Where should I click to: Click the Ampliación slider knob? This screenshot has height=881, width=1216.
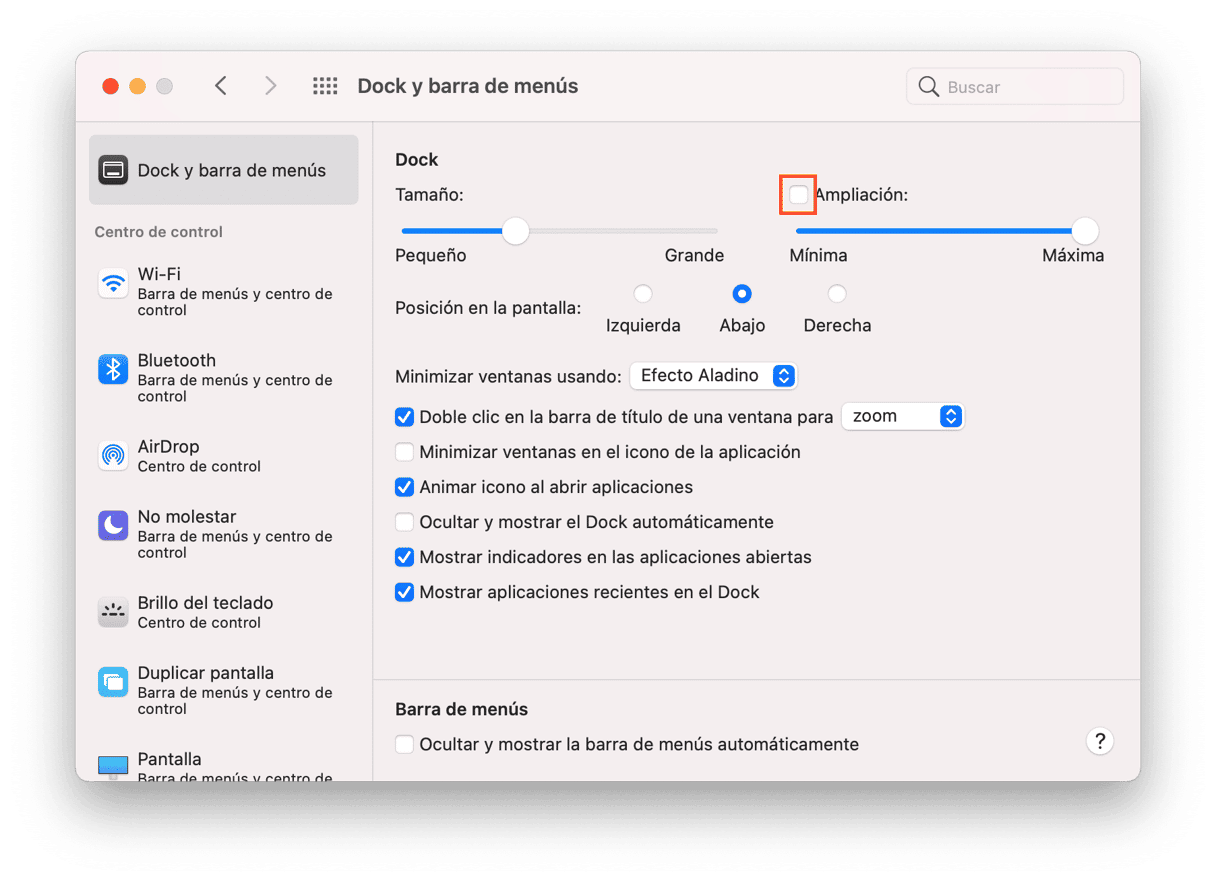pyautogui.click(x=1085, y=231)
